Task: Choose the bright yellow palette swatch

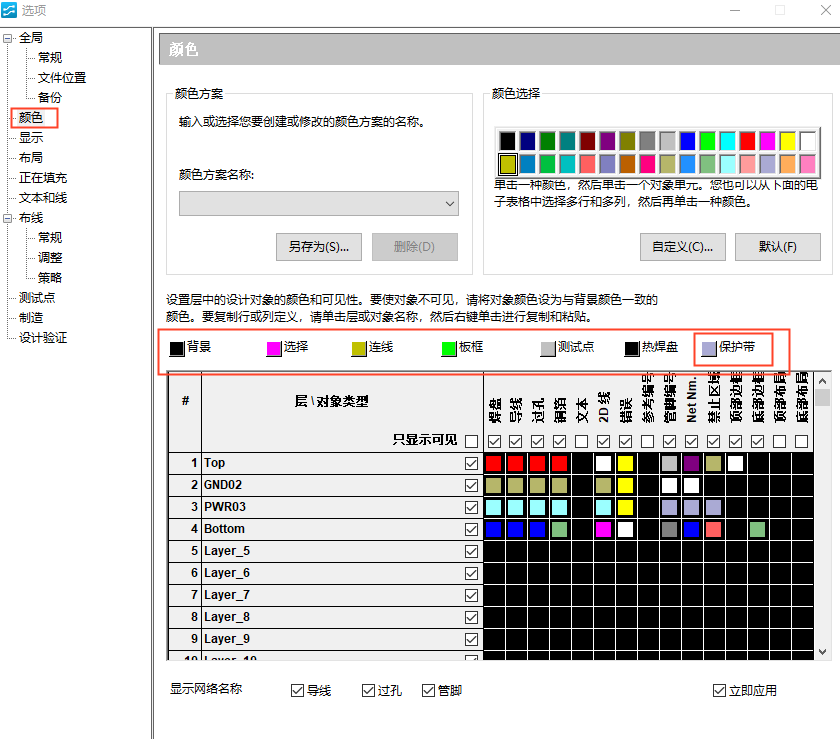Action: pos(788,141)
